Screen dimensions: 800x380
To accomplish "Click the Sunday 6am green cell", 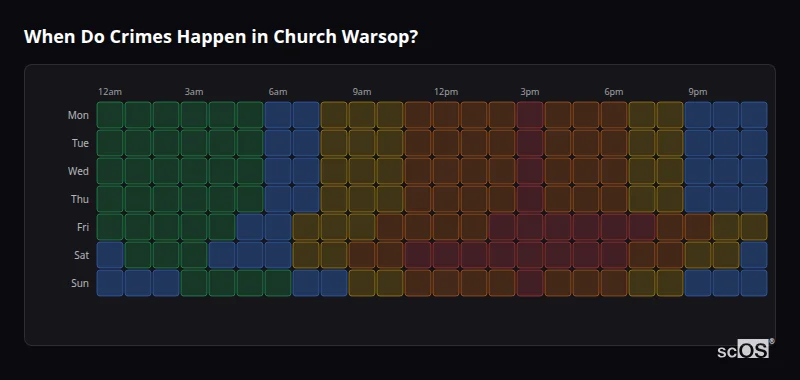I will click(278, 283).
